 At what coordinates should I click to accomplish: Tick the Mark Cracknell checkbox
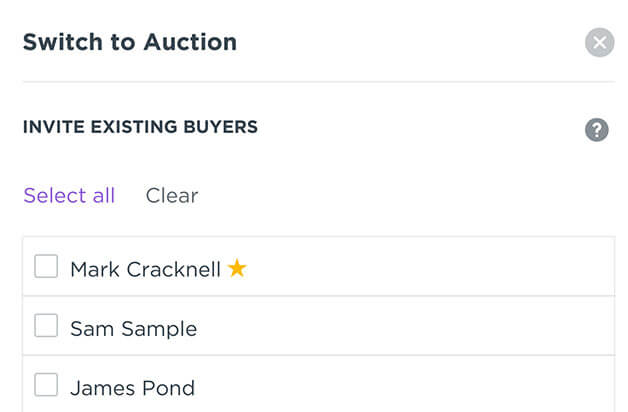46,266
